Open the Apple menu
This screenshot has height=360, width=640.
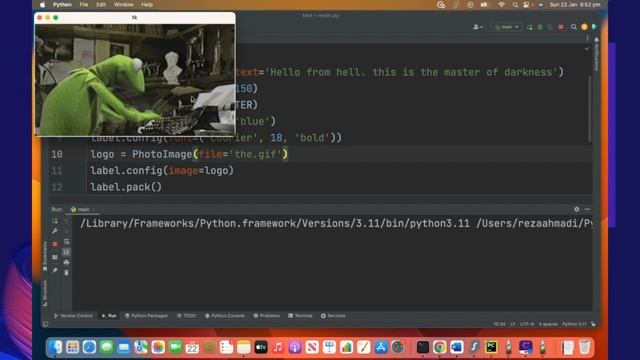pos(42,4)
